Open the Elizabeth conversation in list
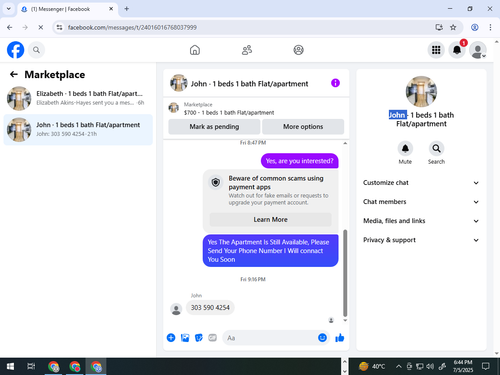500x375 pixels. coord(78,98)
